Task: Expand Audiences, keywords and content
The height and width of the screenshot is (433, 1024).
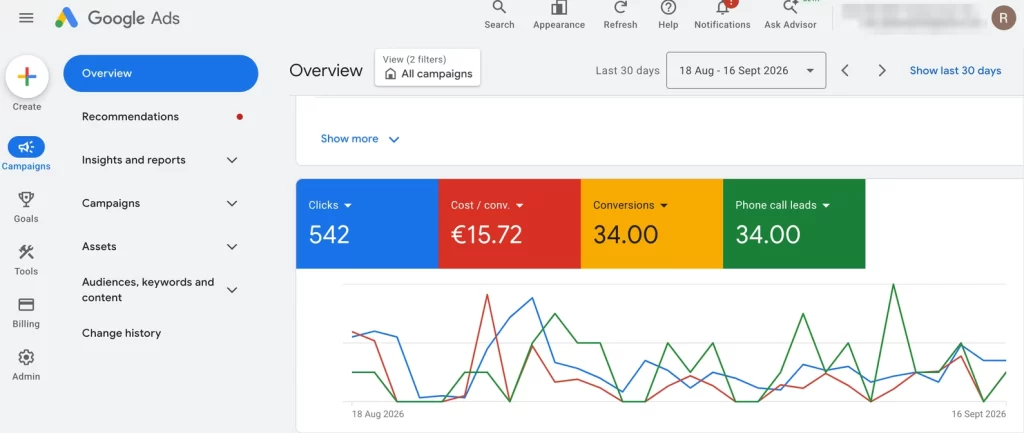Action: click(x=232, y=290)
